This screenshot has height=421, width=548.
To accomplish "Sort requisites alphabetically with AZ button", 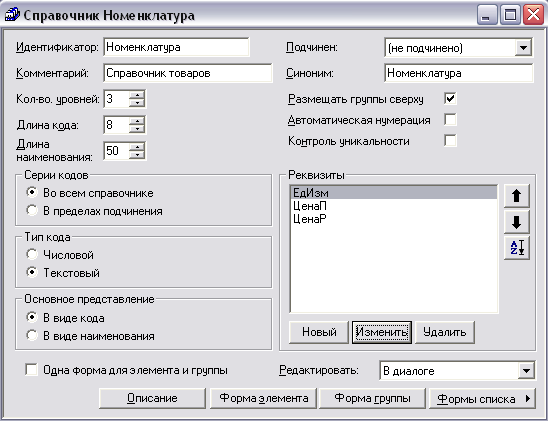I will (517, 248).
